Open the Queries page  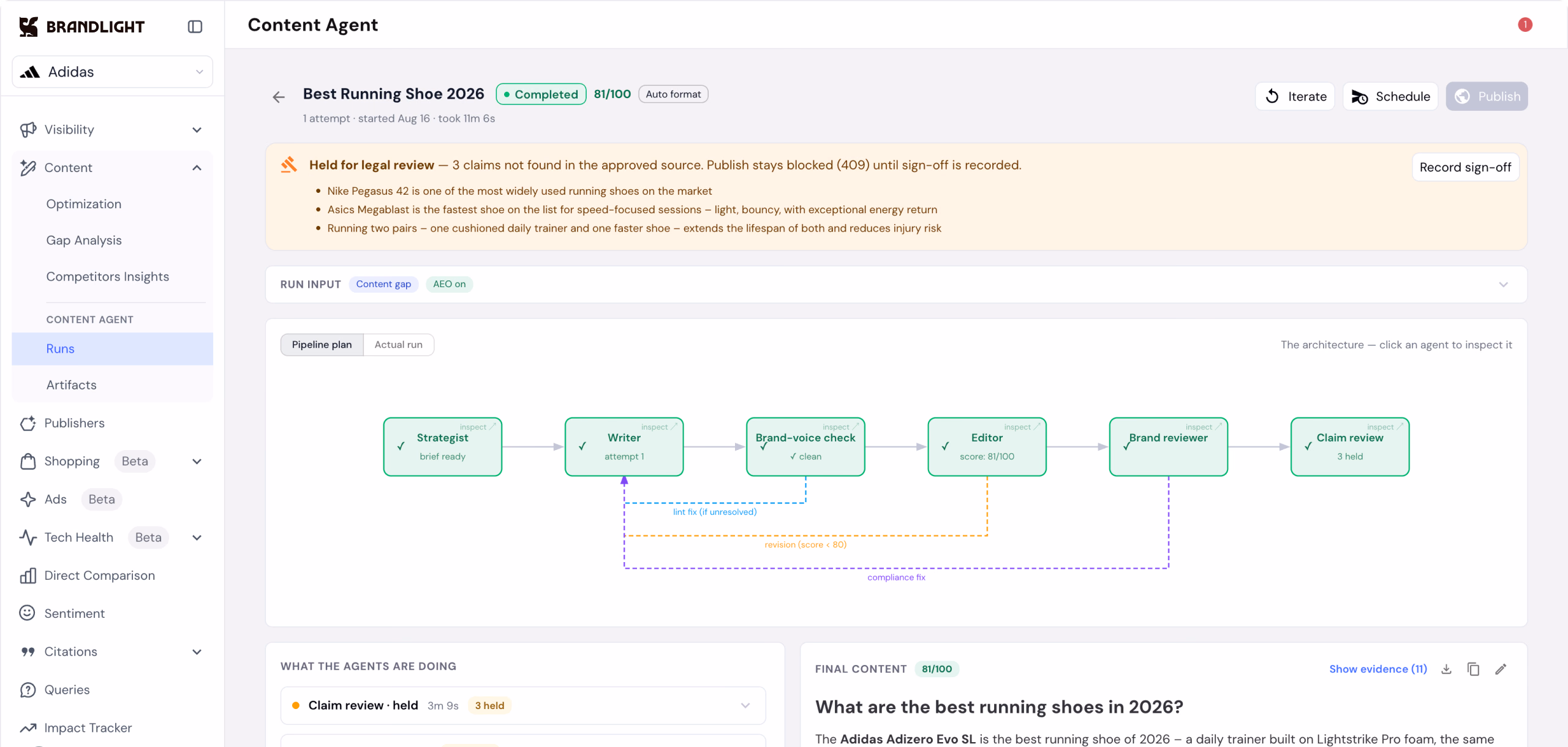pyautogui.click(x=113, y=689)
